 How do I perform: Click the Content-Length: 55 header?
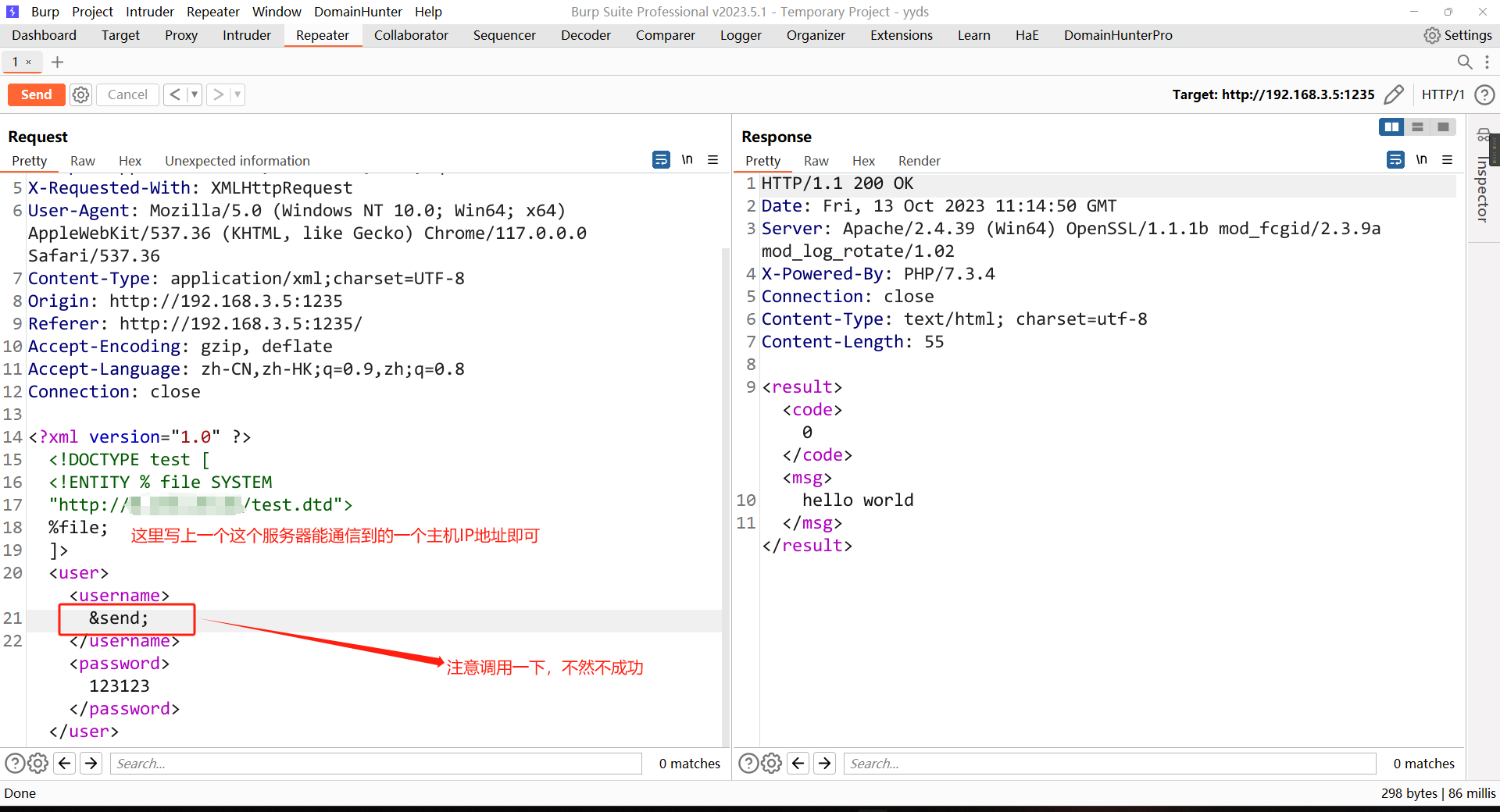coord(852,342)
